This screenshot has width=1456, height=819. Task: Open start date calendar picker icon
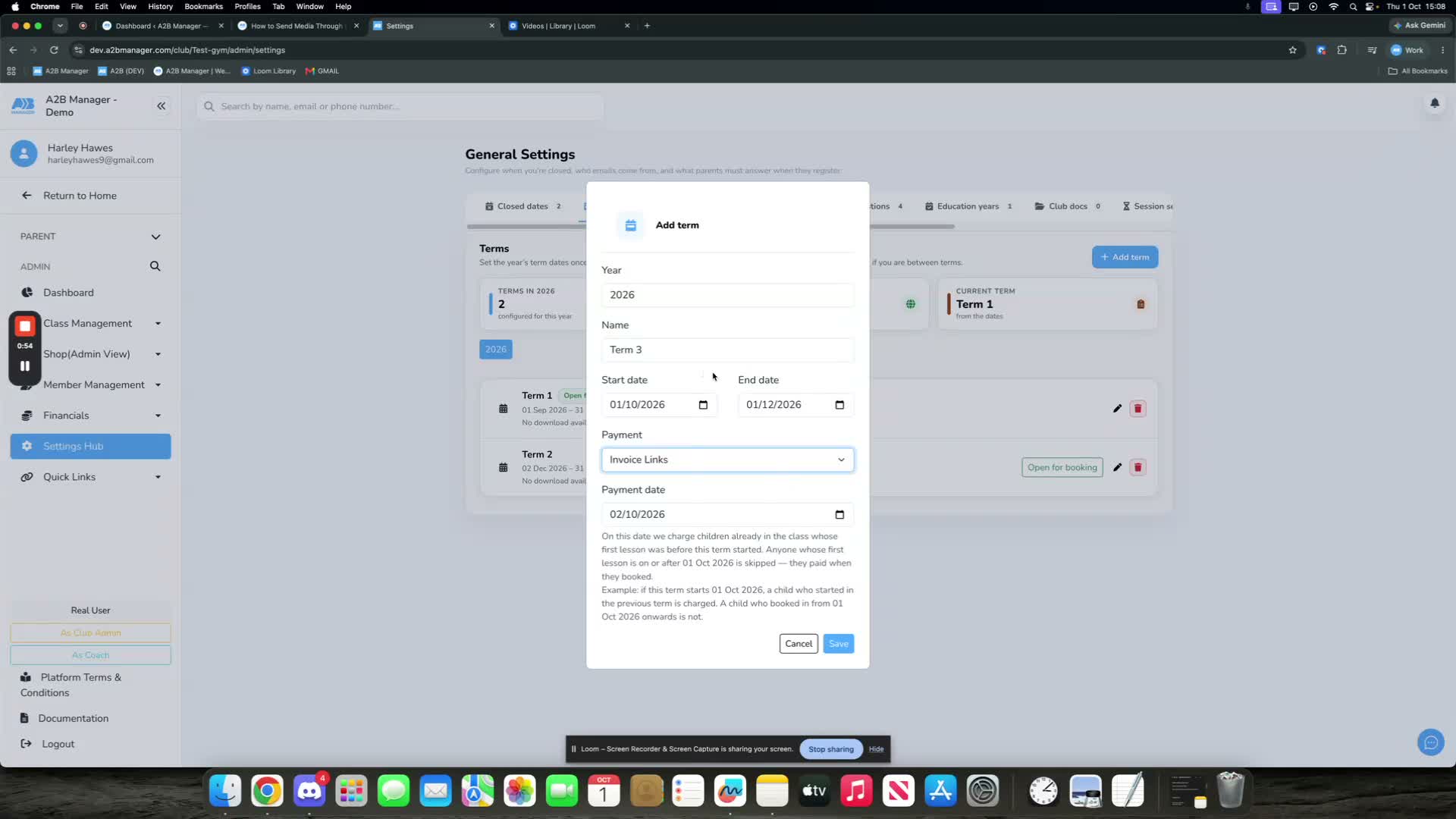coord(703,405)
